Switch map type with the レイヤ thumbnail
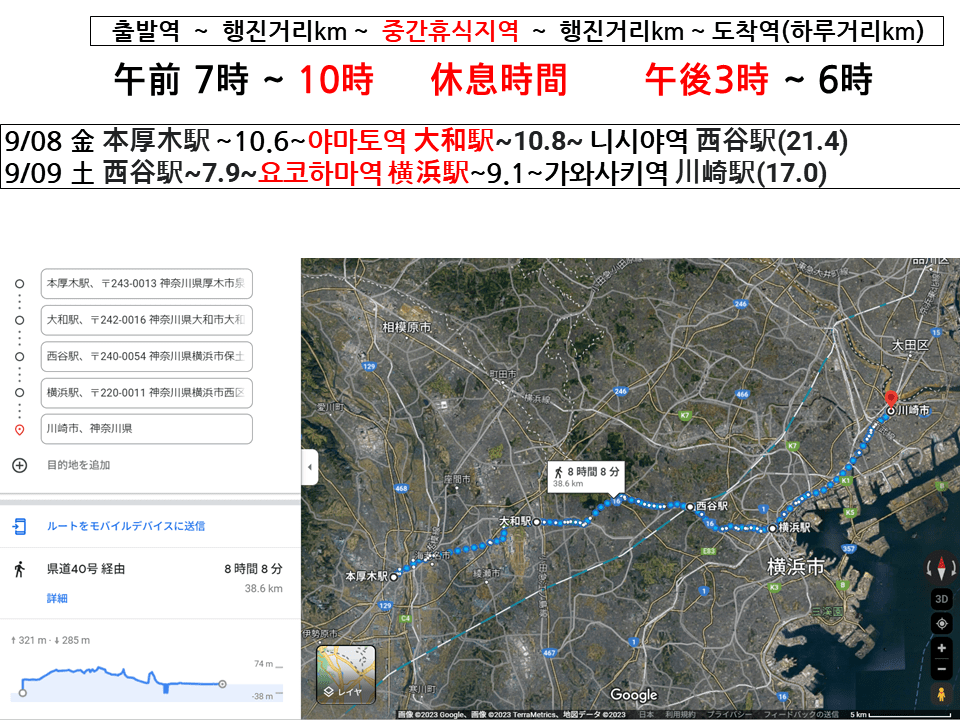960x720 pixels. [x=345, y=675]
